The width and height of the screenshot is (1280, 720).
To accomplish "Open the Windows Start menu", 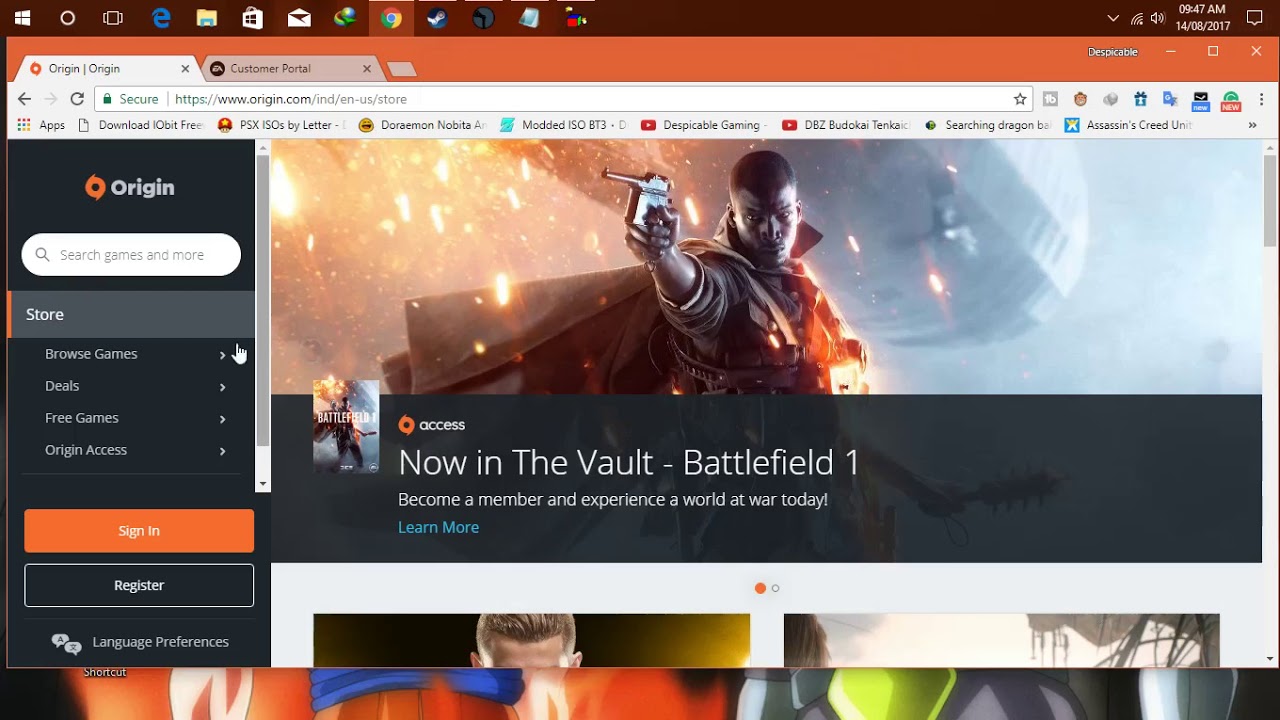I will click(22, 18).
